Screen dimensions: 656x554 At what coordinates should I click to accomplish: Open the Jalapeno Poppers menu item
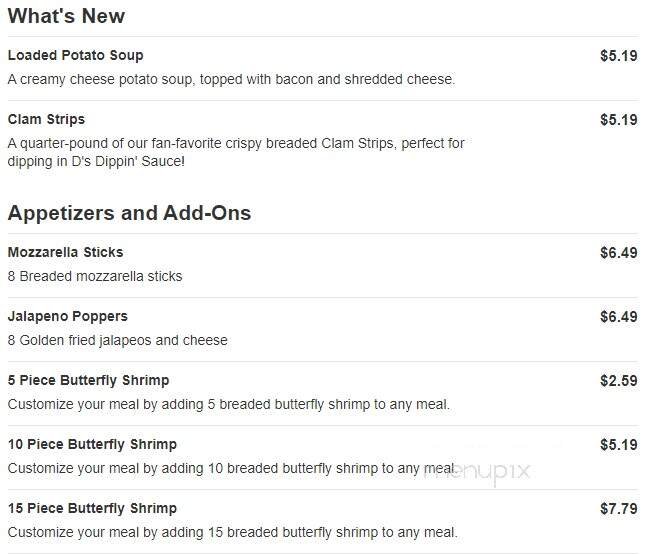click(67, 317)
